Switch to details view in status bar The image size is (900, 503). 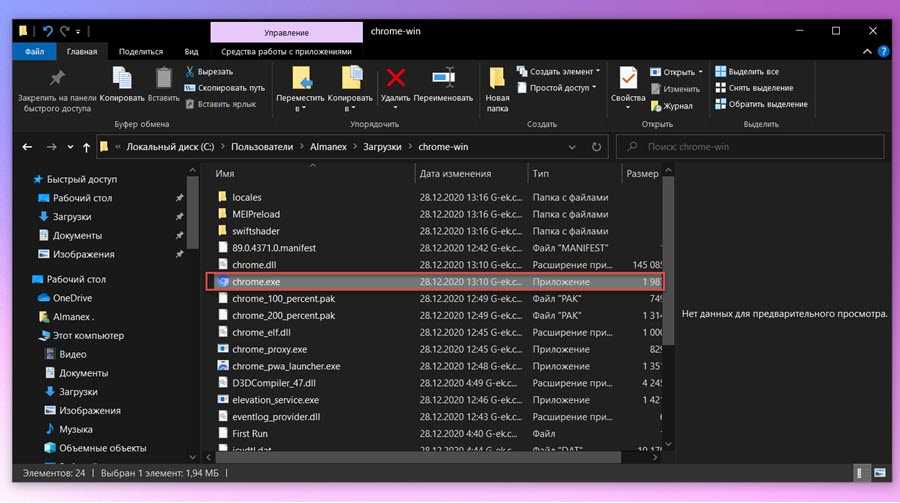click(x=861, y=472)
